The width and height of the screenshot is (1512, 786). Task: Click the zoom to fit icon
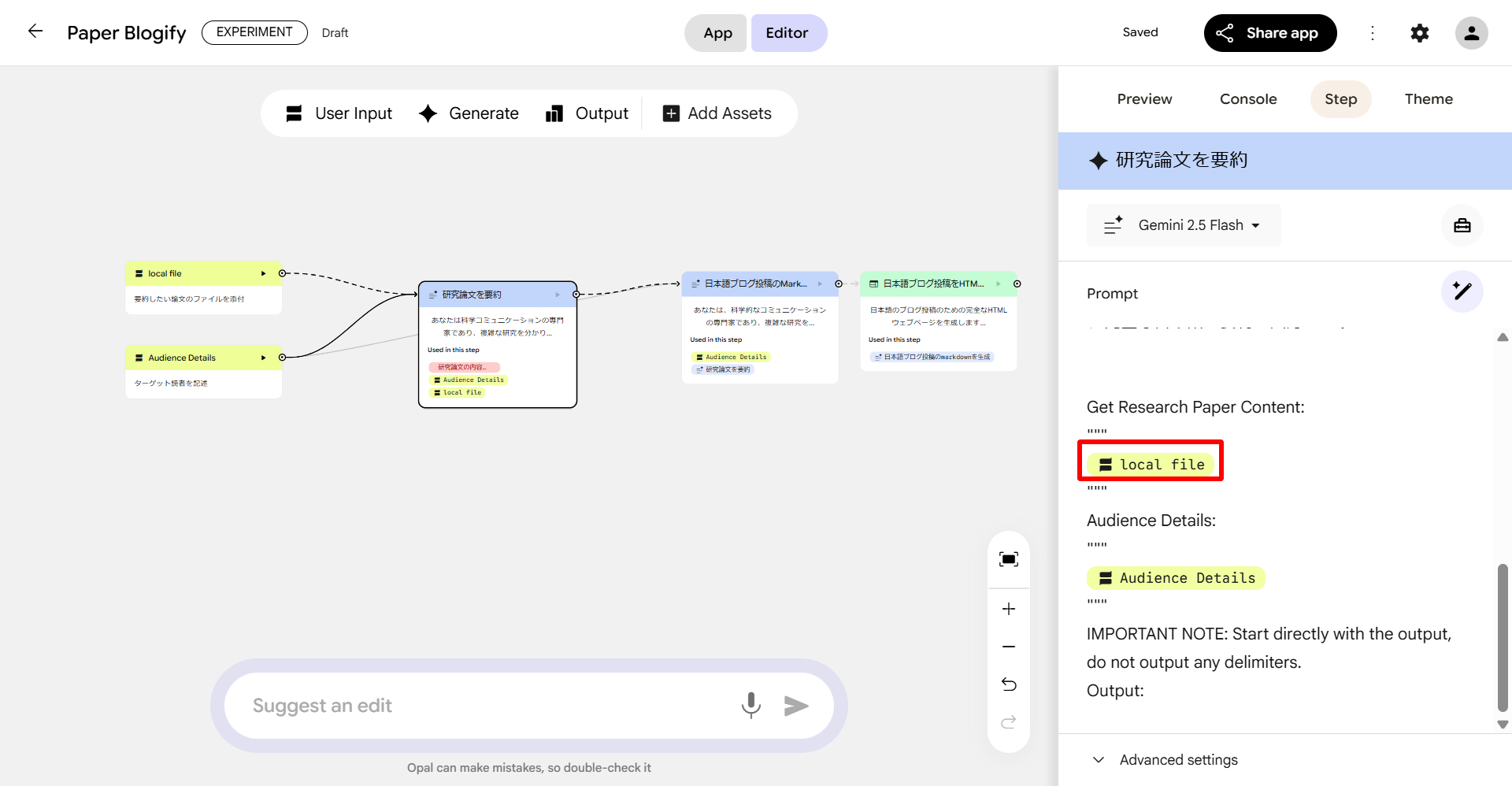tap(1008, 559)
